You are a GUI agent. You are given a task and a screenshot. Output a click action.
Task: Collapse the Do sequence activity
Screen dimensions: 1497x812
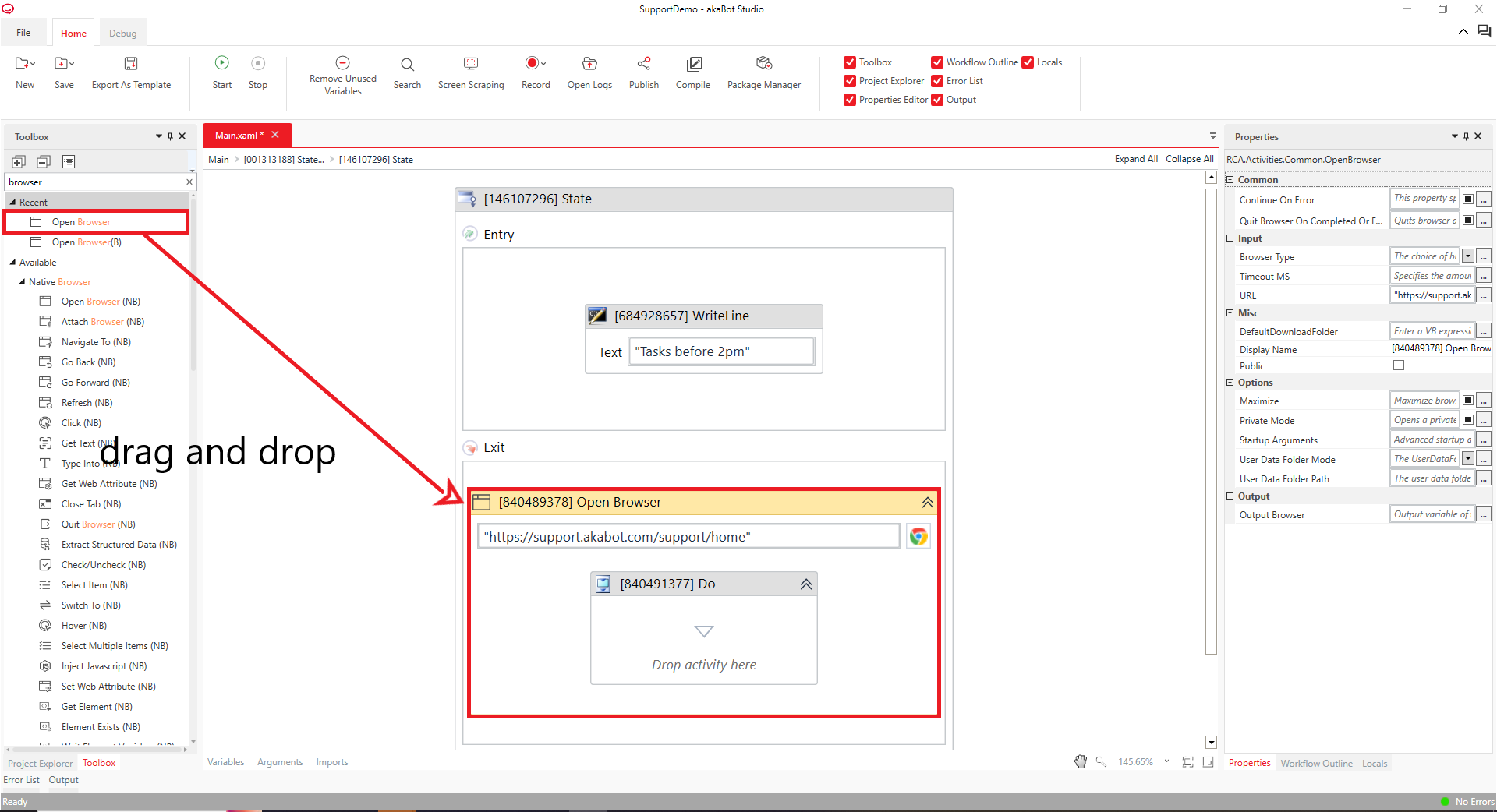805,584
